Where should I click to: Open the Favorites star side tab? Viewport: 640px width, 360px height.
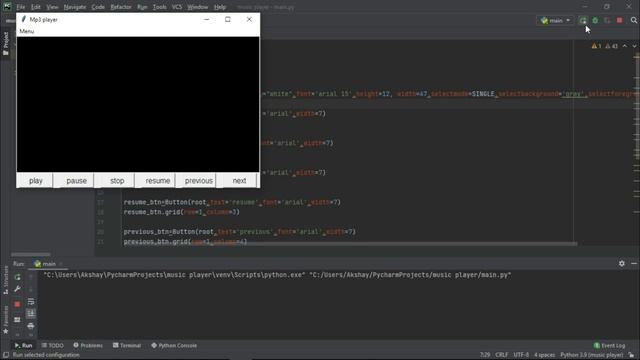pyautogui.click(x=6, y=320)
